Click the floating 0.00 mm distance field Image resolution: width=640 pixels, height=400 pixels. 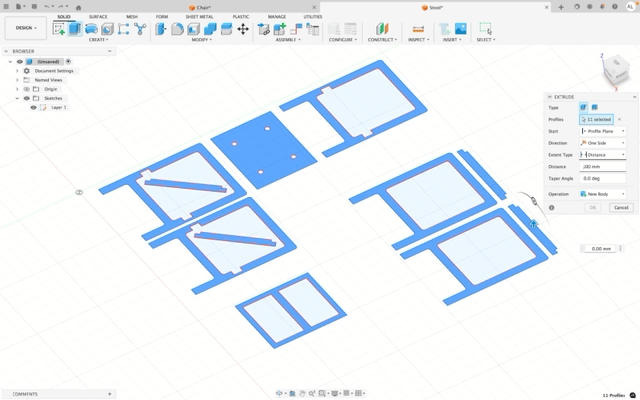600,248
